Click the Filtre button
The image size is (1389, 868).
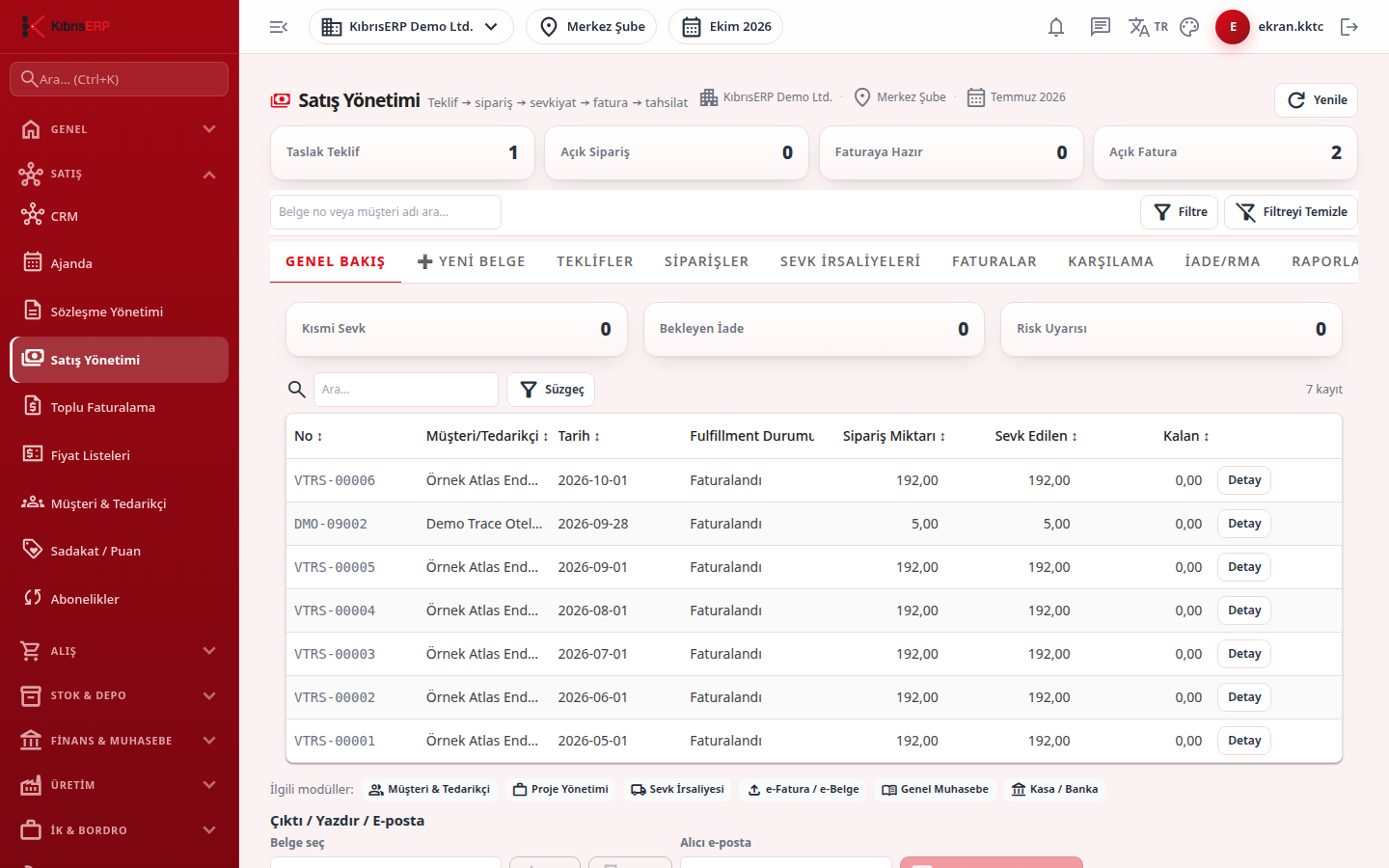coord(1180,212)
